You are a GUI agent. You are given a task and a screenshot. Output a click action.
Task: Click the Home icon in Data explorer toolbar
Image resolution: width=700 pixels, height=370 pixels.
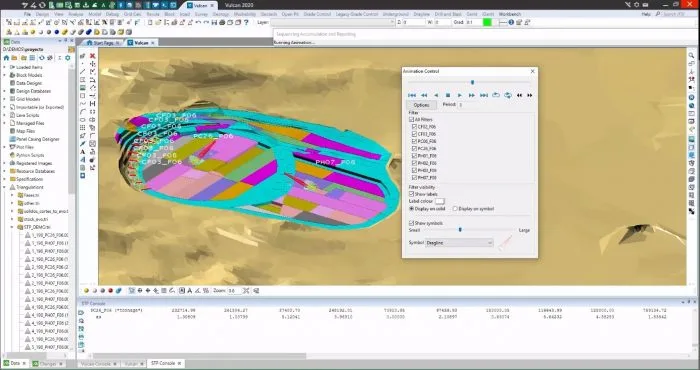[x=6, y=58]
